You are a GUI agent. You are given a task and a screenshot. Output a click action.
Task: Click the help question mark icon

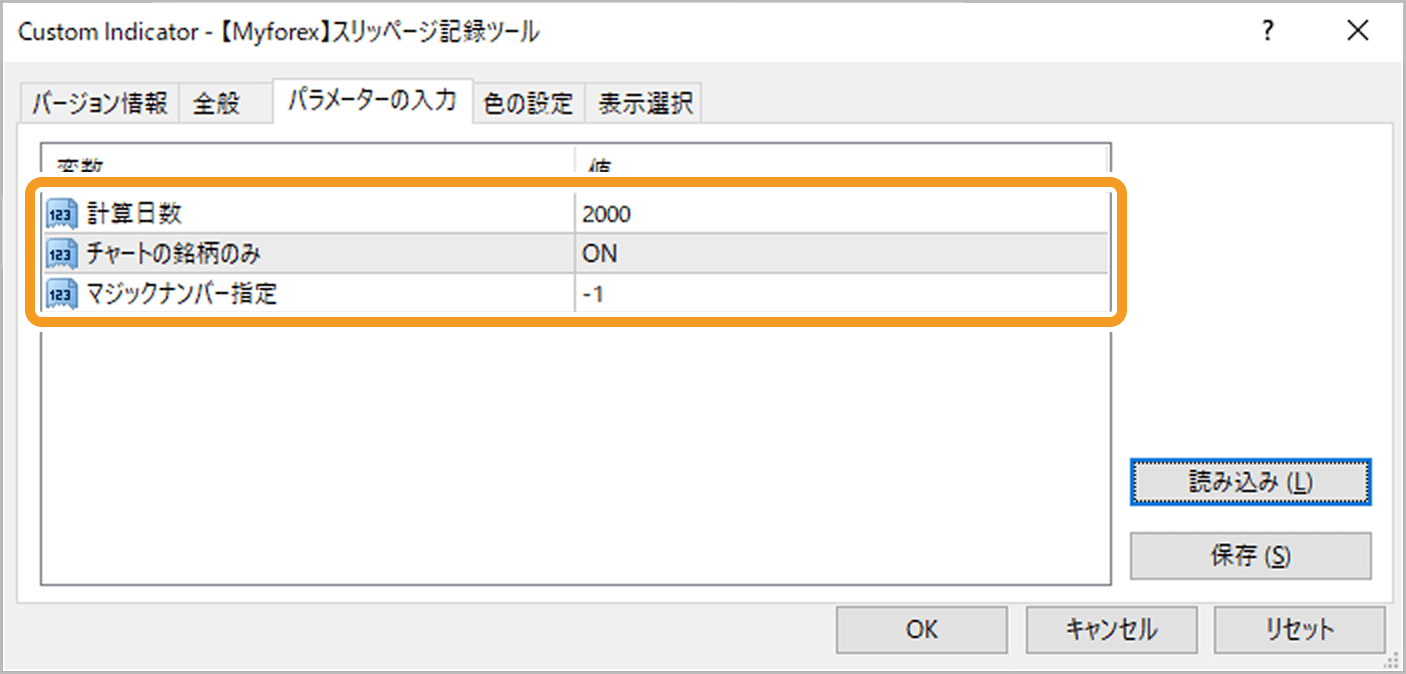pyautogui.click(x=1267, y=31)
